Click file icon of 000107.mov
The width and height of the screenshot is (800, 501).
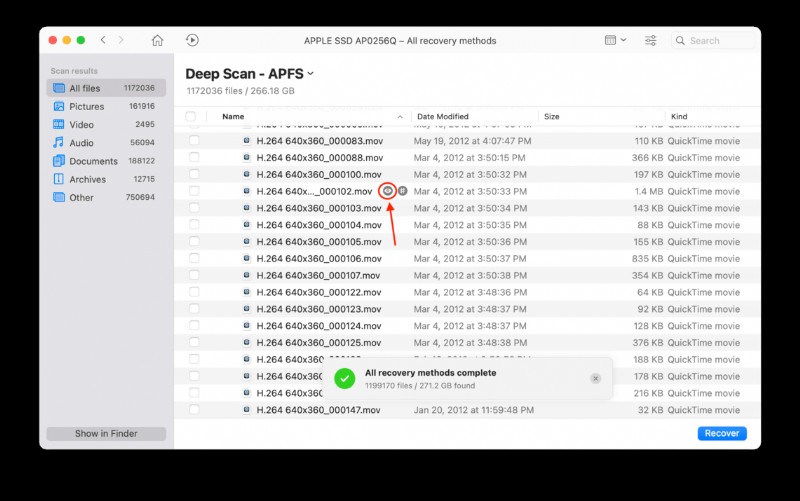[x=246, y=275]
